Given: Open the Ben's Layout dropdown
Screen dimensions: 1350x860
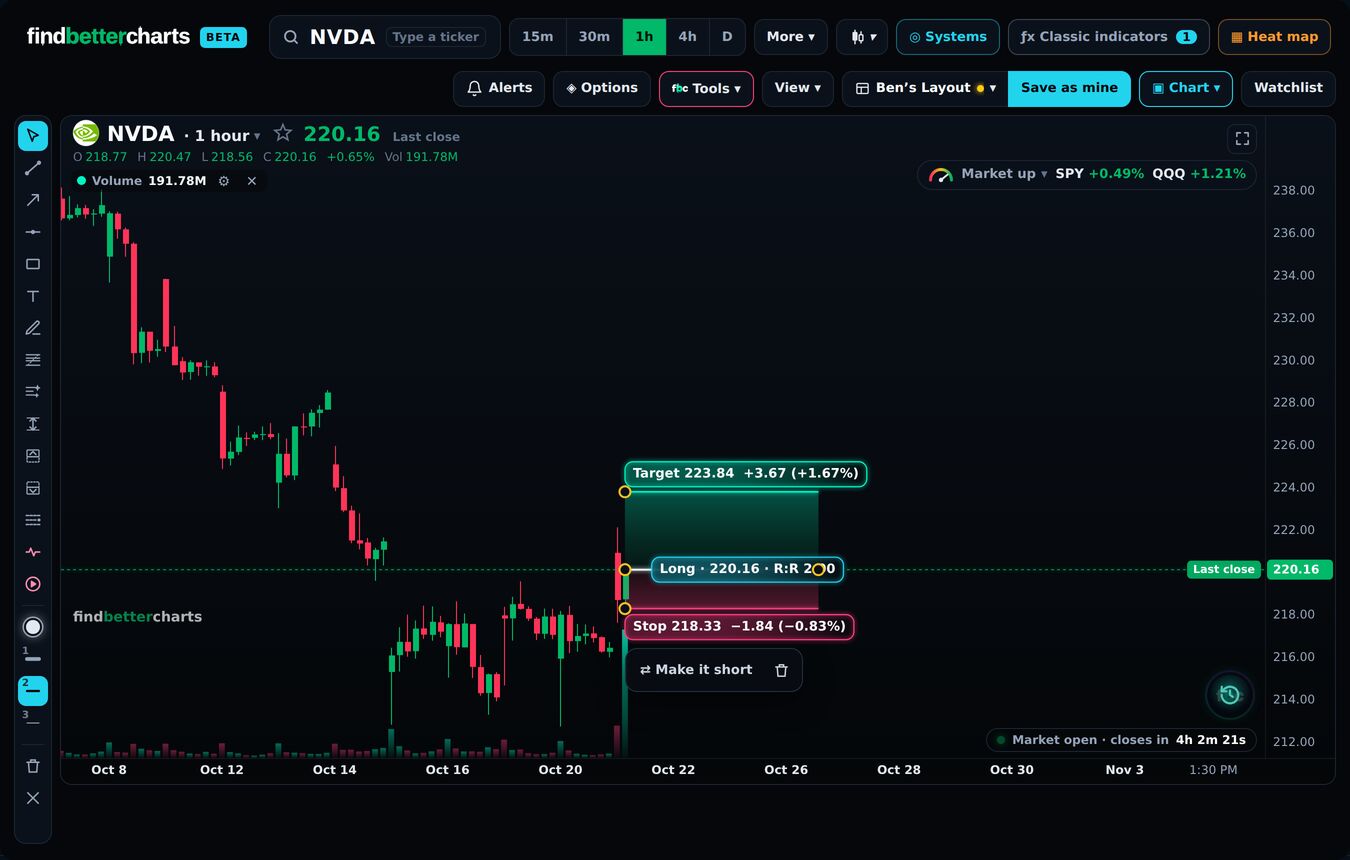Looking at the screenshot, I should pos(925,88).
